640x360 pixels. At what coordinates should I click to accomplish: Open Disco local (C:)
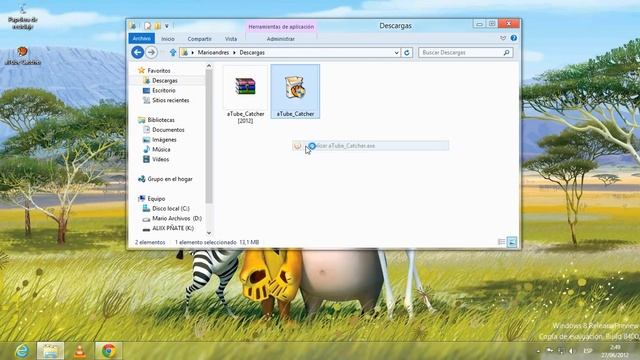[x=171, y=208]
